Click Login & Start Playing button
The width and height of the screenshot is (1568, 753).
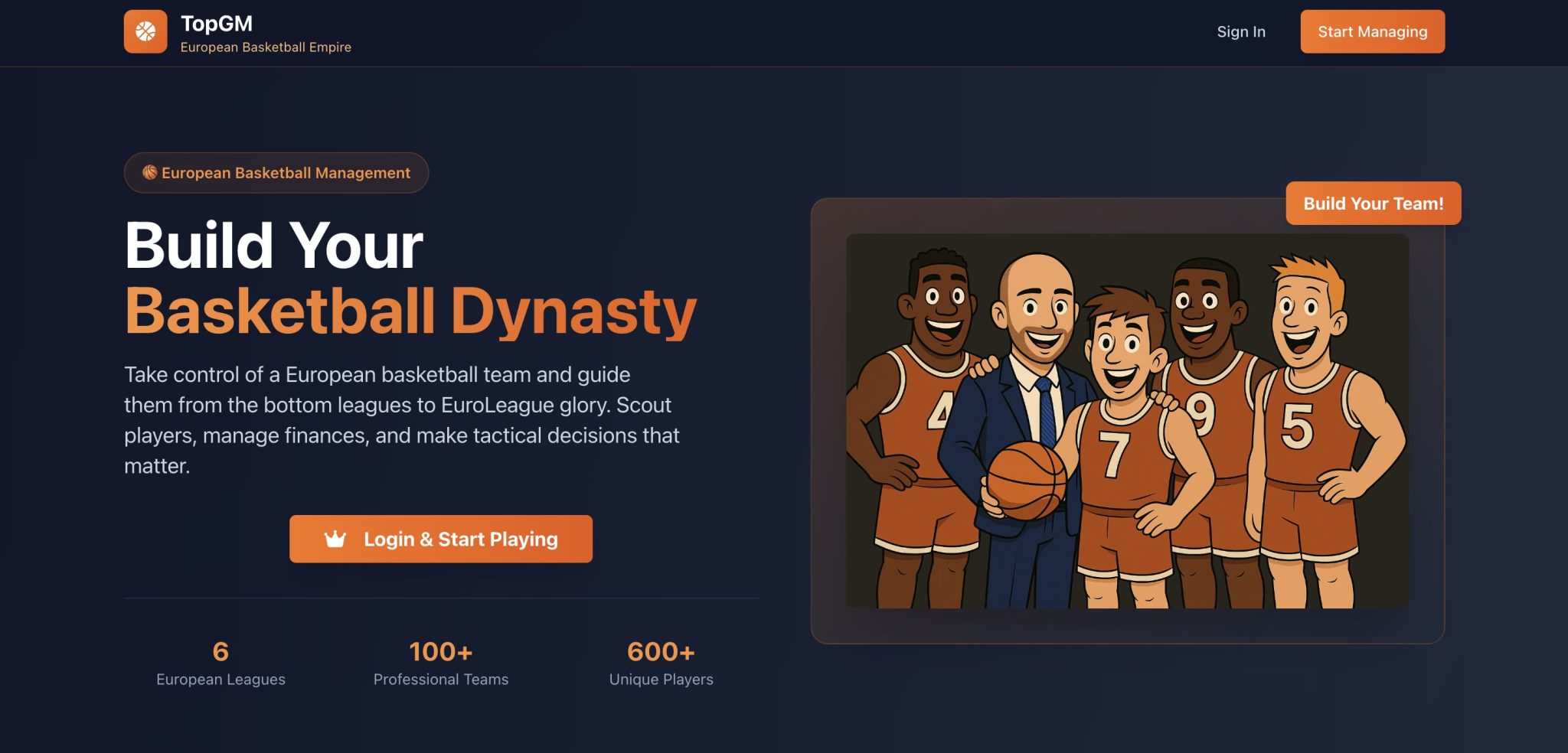(x=441, y=539)
